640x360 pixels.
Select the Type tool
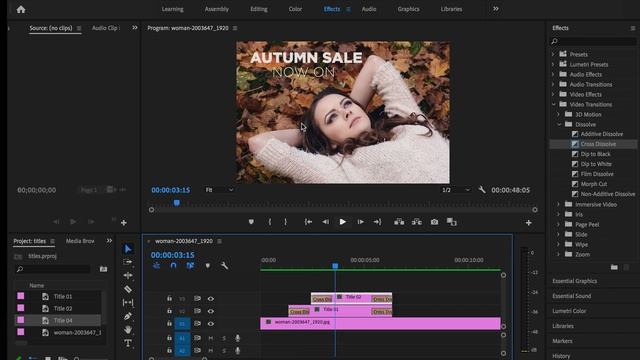point(128,343)
